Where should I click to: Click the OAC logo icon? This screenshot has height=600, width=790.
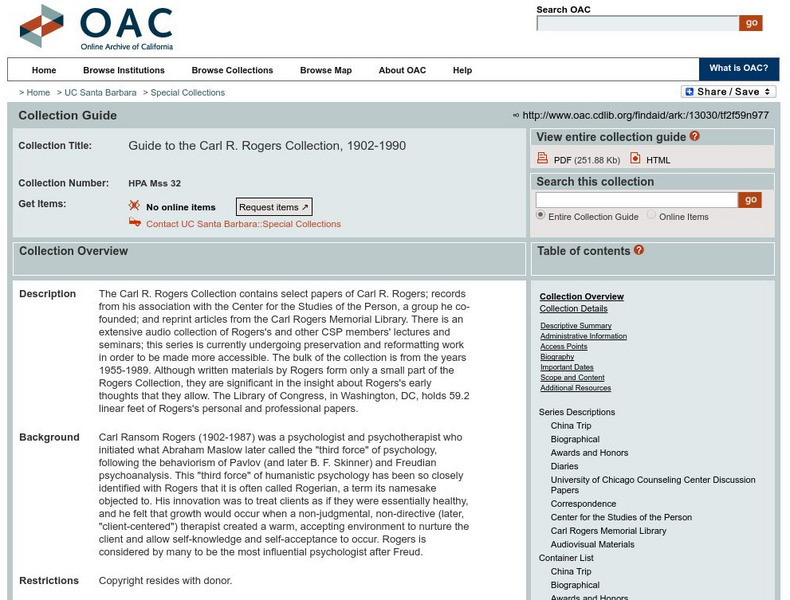[42, 26]
